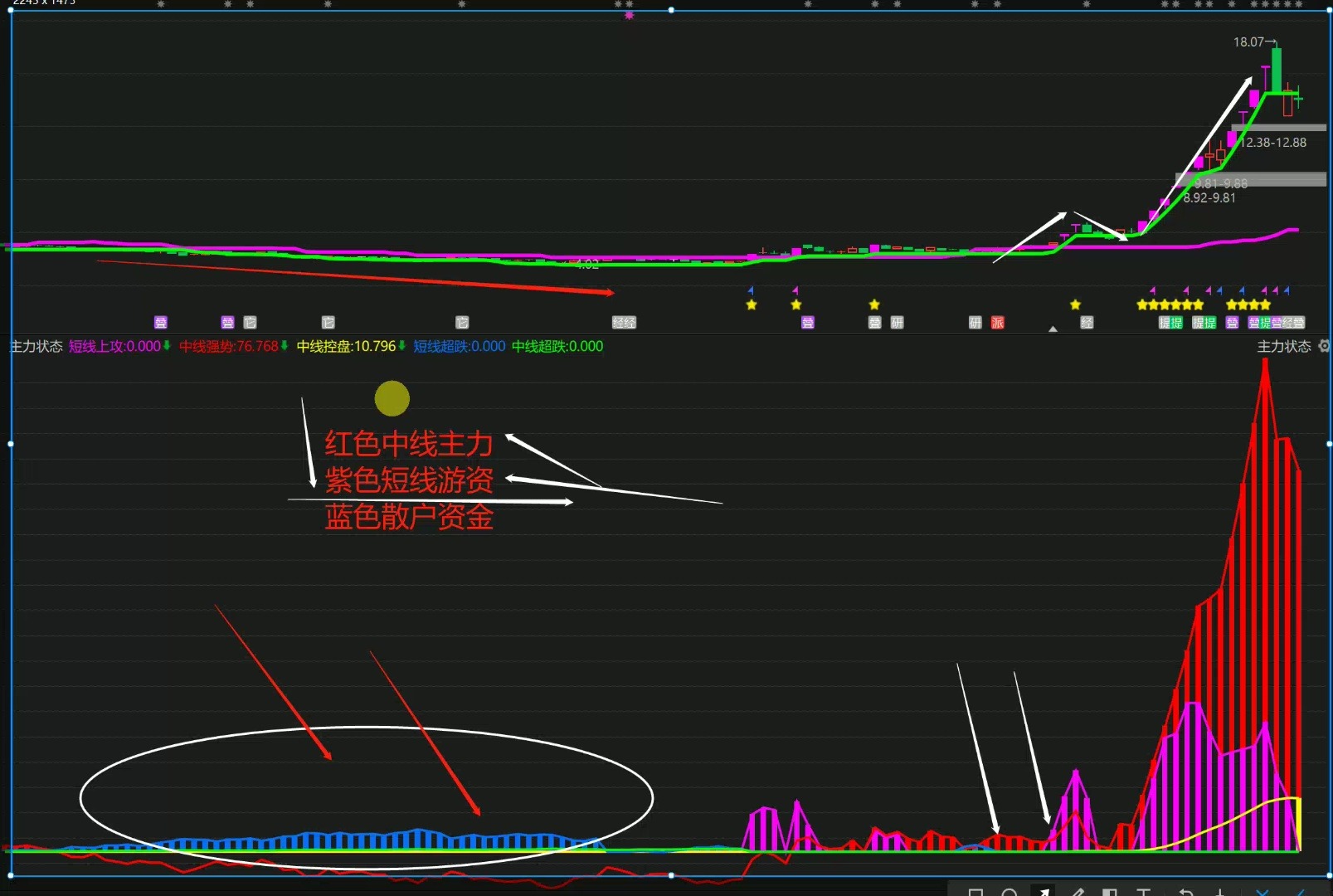The height and width of the screenshot is (896, 1333).
Task: Click the single 经 marker under the lone star
Action: 1087,322
